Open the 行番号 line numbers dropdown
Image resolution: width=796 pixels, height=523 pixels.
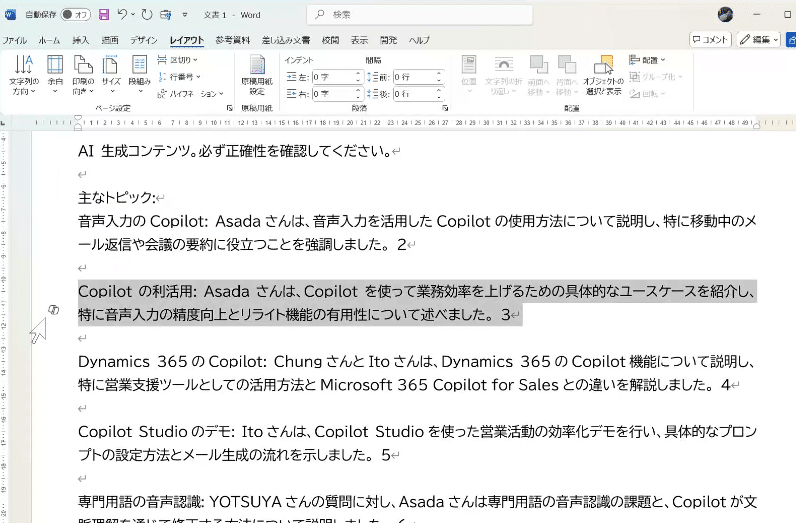pos(180,77)
